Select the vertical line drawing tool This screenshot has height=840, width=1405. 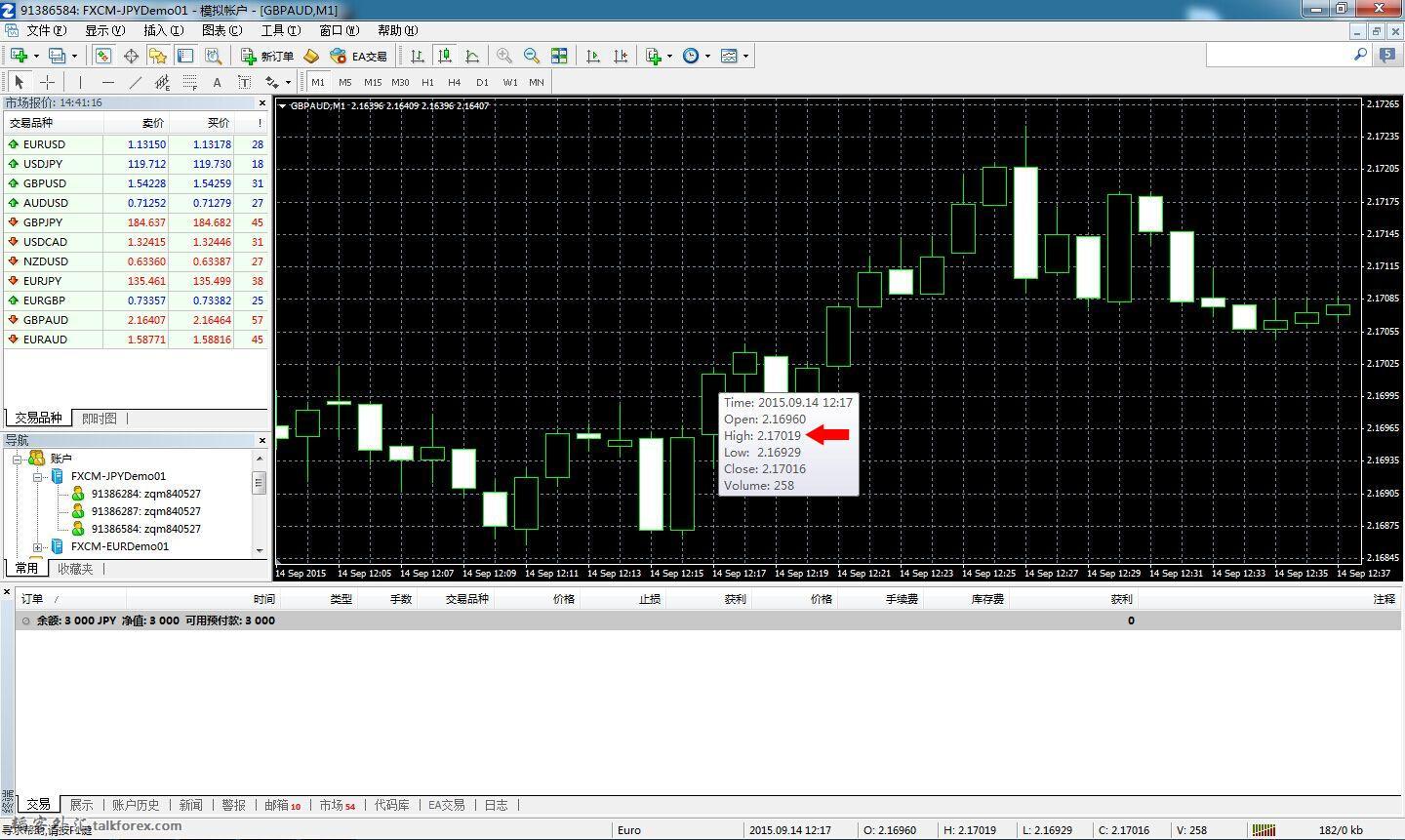click(x=80, y=82)
